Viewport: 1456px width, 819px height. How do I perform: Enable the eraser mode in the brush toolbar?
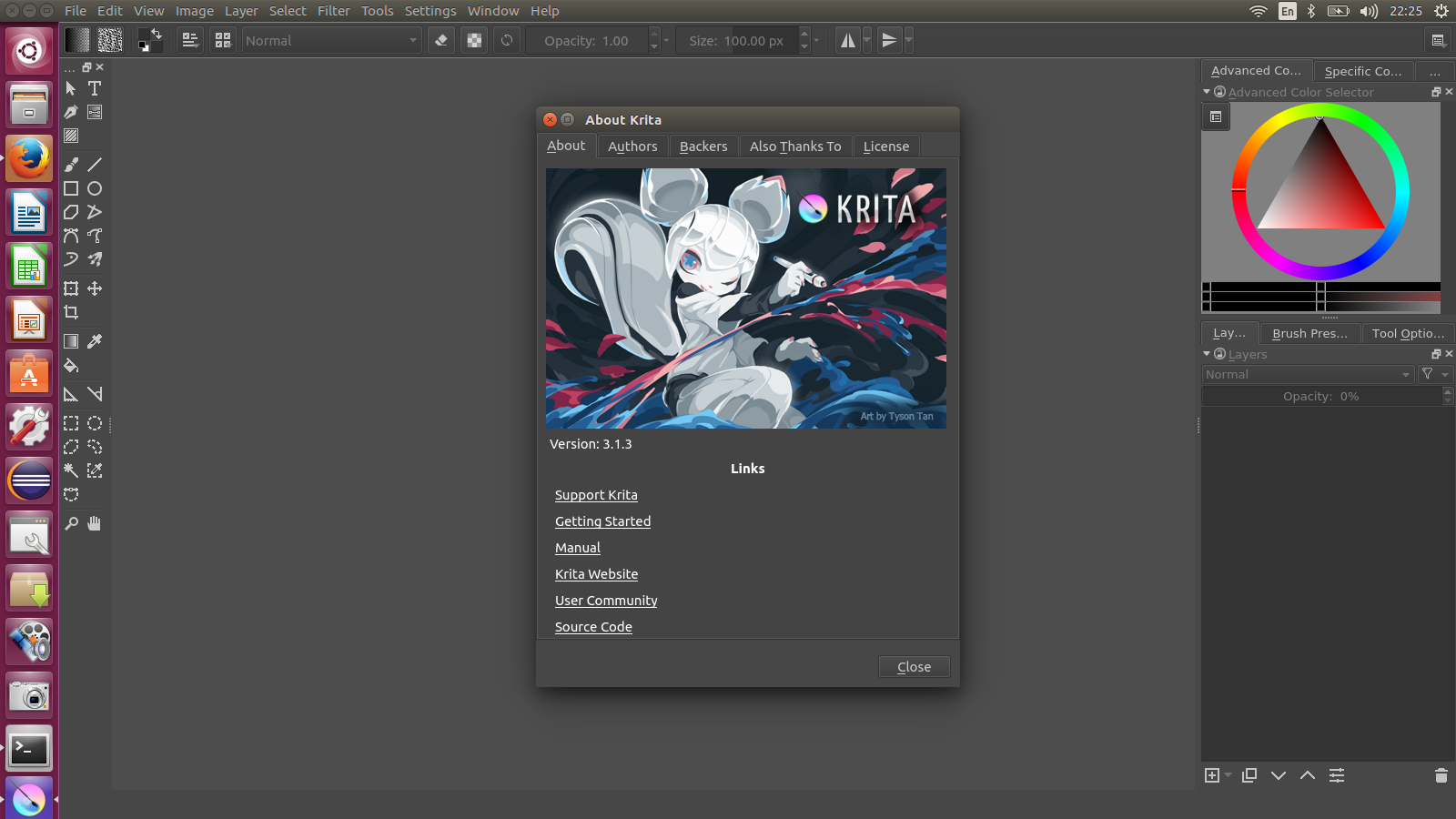440,39
